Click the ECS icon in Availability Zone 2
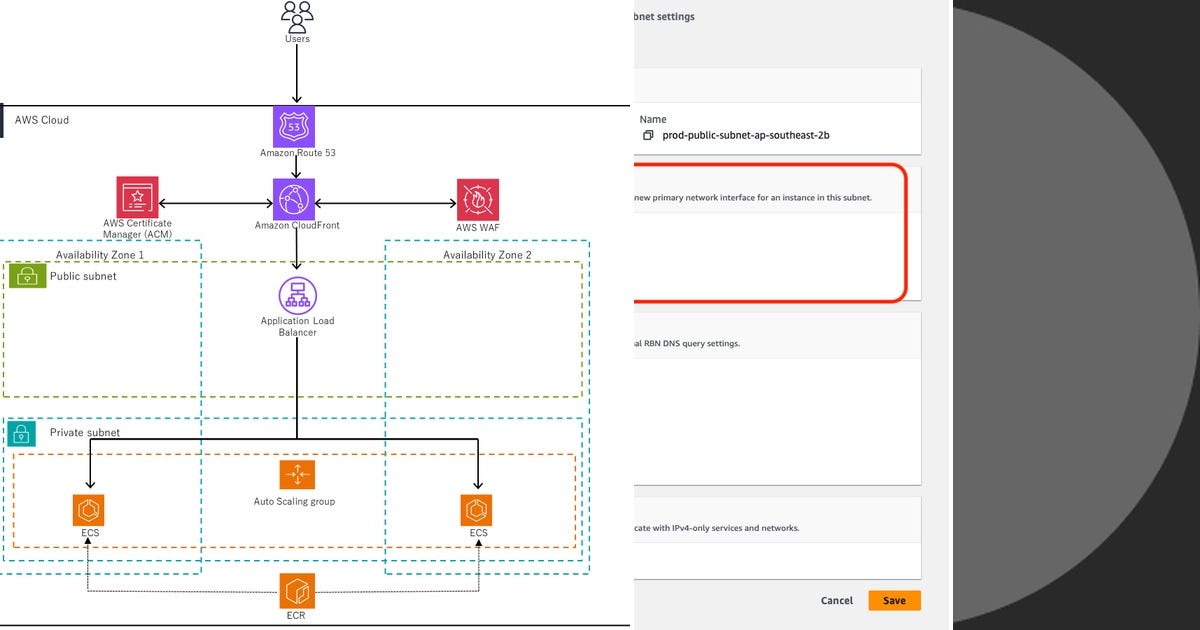The image size is (1200, 630). click(x=476, y=510)
